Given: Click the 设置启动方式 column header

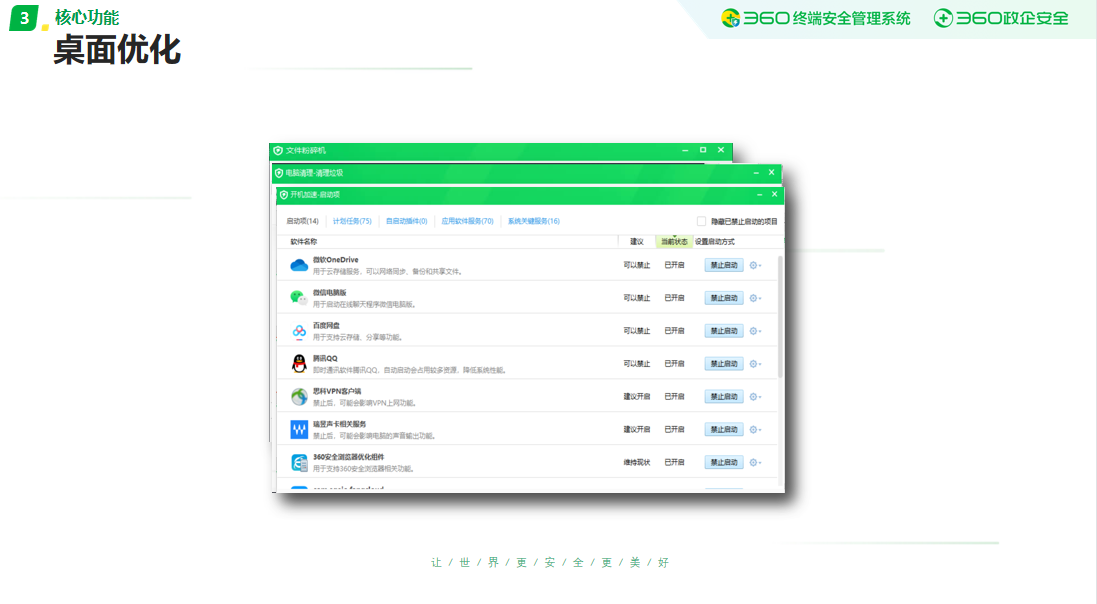Looking at the screenshot, I should point(714,241).
